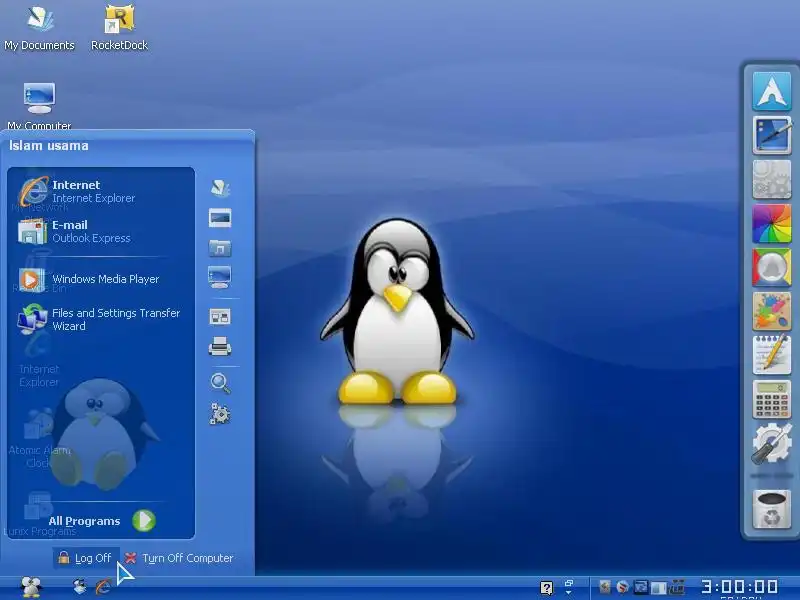Click the user name Islam usama header
Image resolution: width=800 pixels, height=600 pixels.
click(49, 146)
